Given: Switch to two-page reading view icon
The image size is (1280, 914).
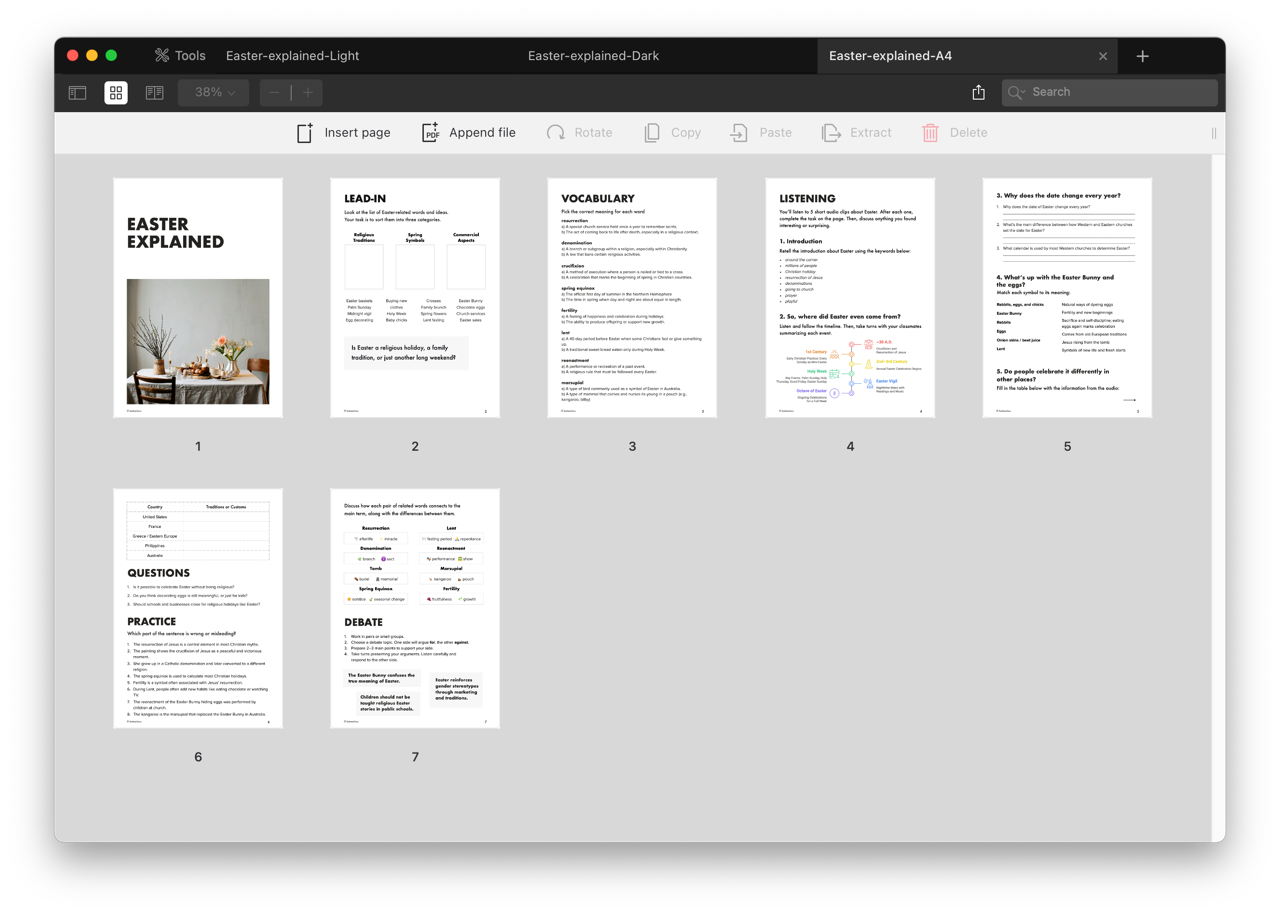Looking at the screenshot, I should (x=153, y=91).
